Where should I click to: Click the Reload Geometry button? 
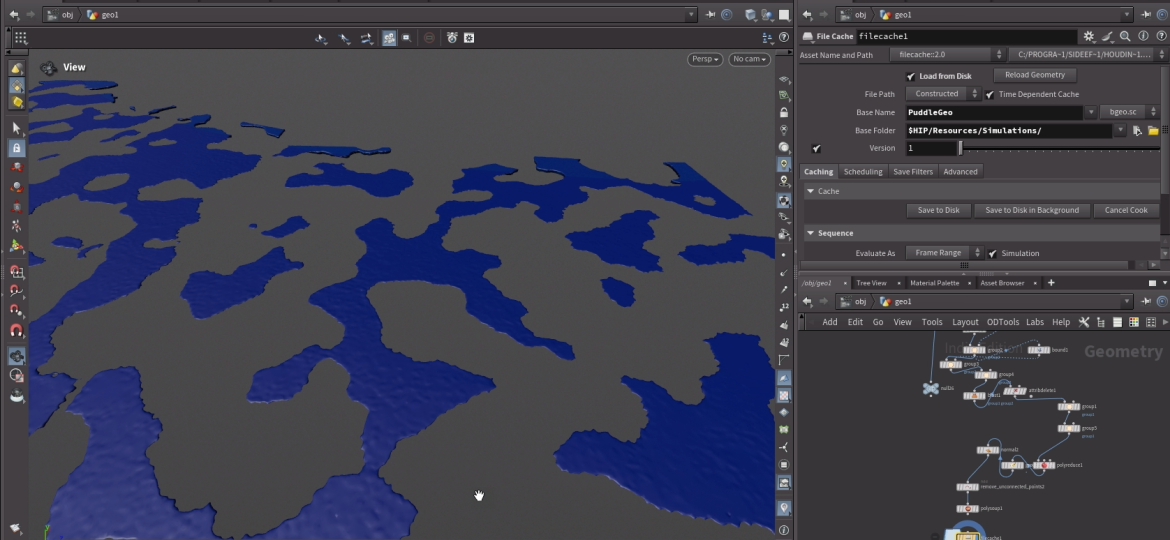click(1034, 75)
